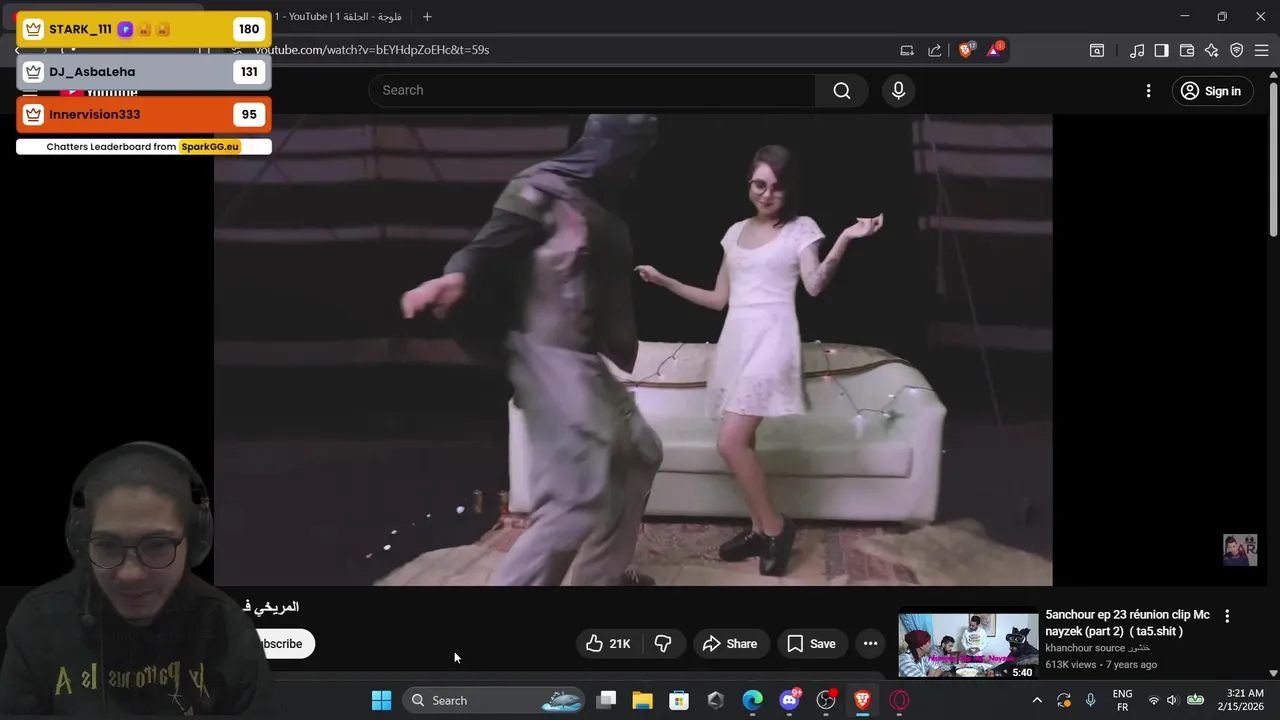Open Brave main hamburger menu
The height and width of the screenshot is (720, 1280).
pyautogui.click(x=1262, y=50)
